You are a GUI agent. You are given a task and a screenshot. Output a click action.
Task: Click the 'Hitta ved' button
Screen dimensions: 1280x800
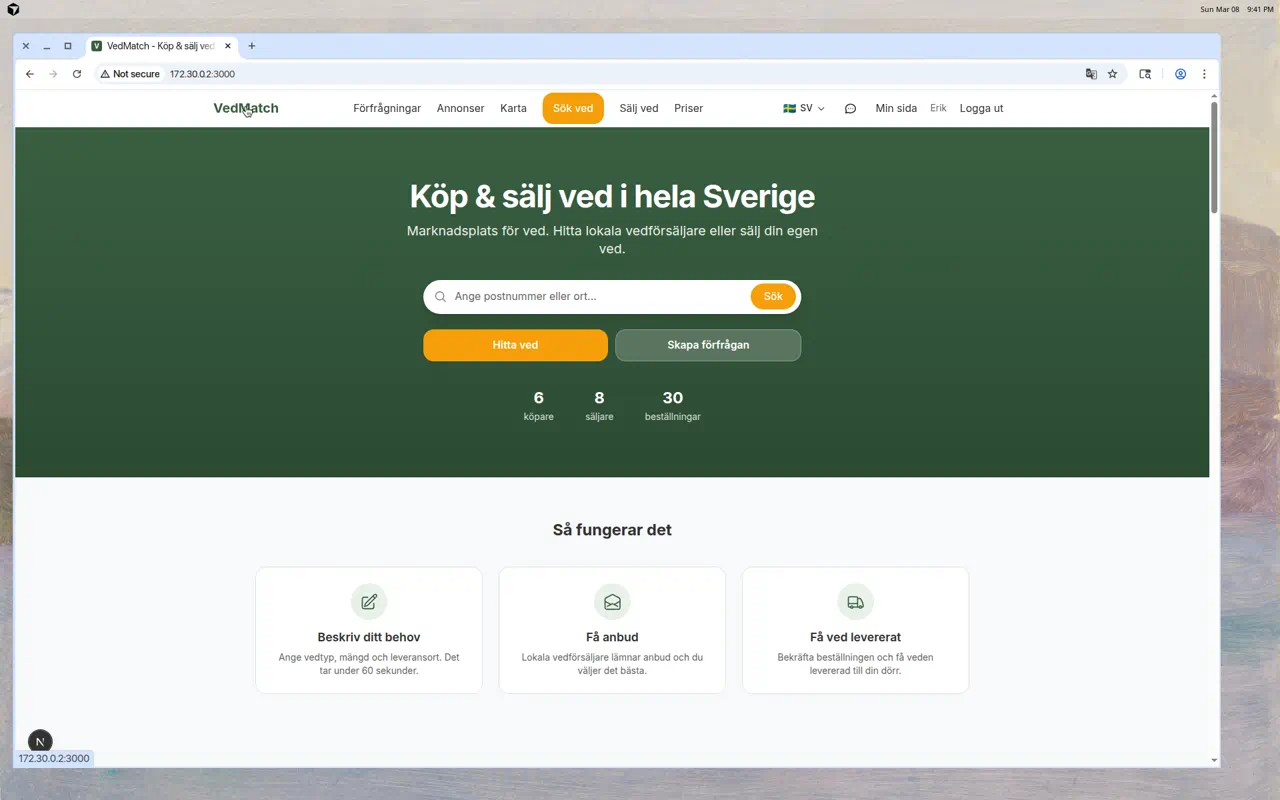coord(514,344)
